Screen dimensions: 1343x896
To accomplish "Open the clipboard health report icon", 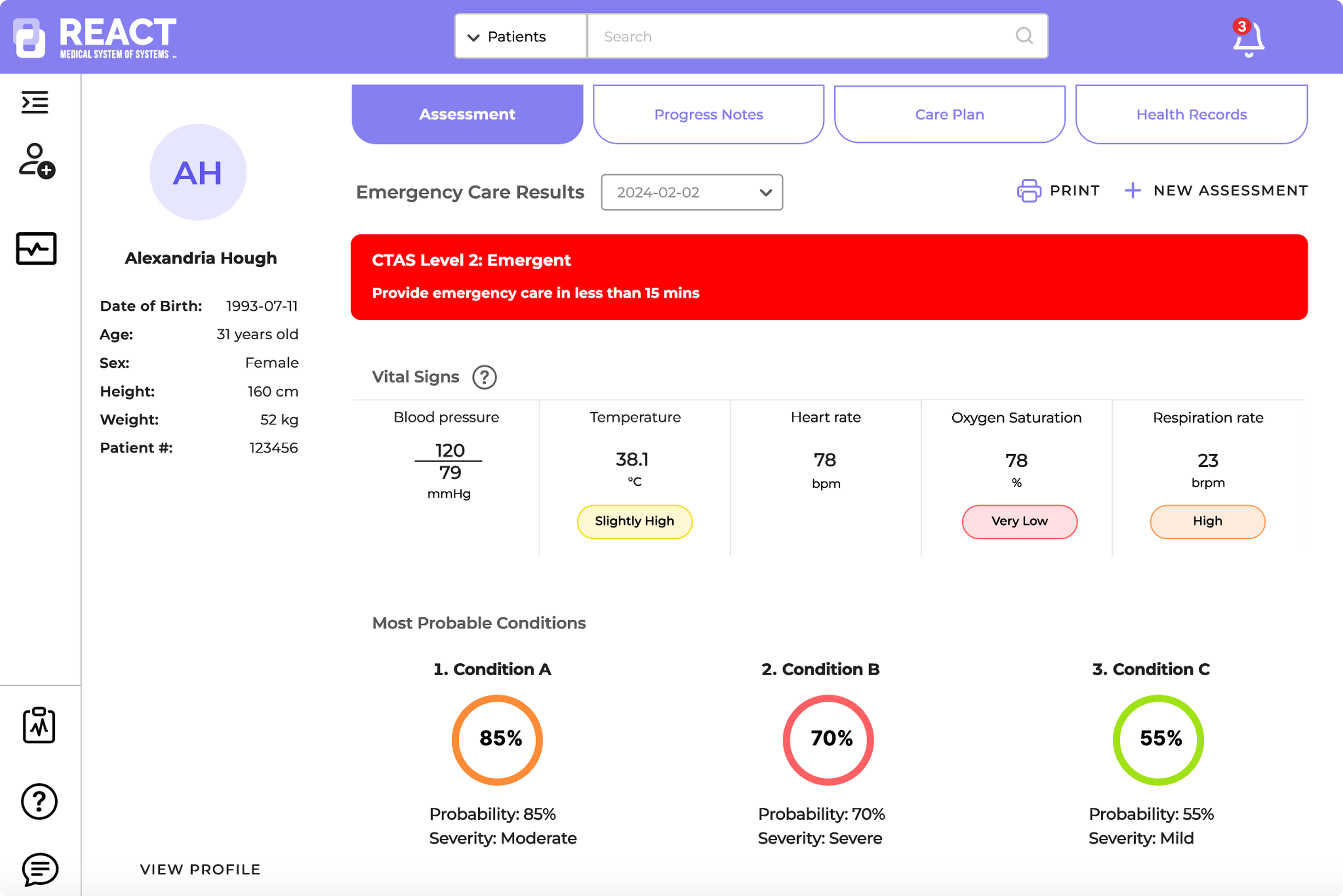I will tap(39, 726).
